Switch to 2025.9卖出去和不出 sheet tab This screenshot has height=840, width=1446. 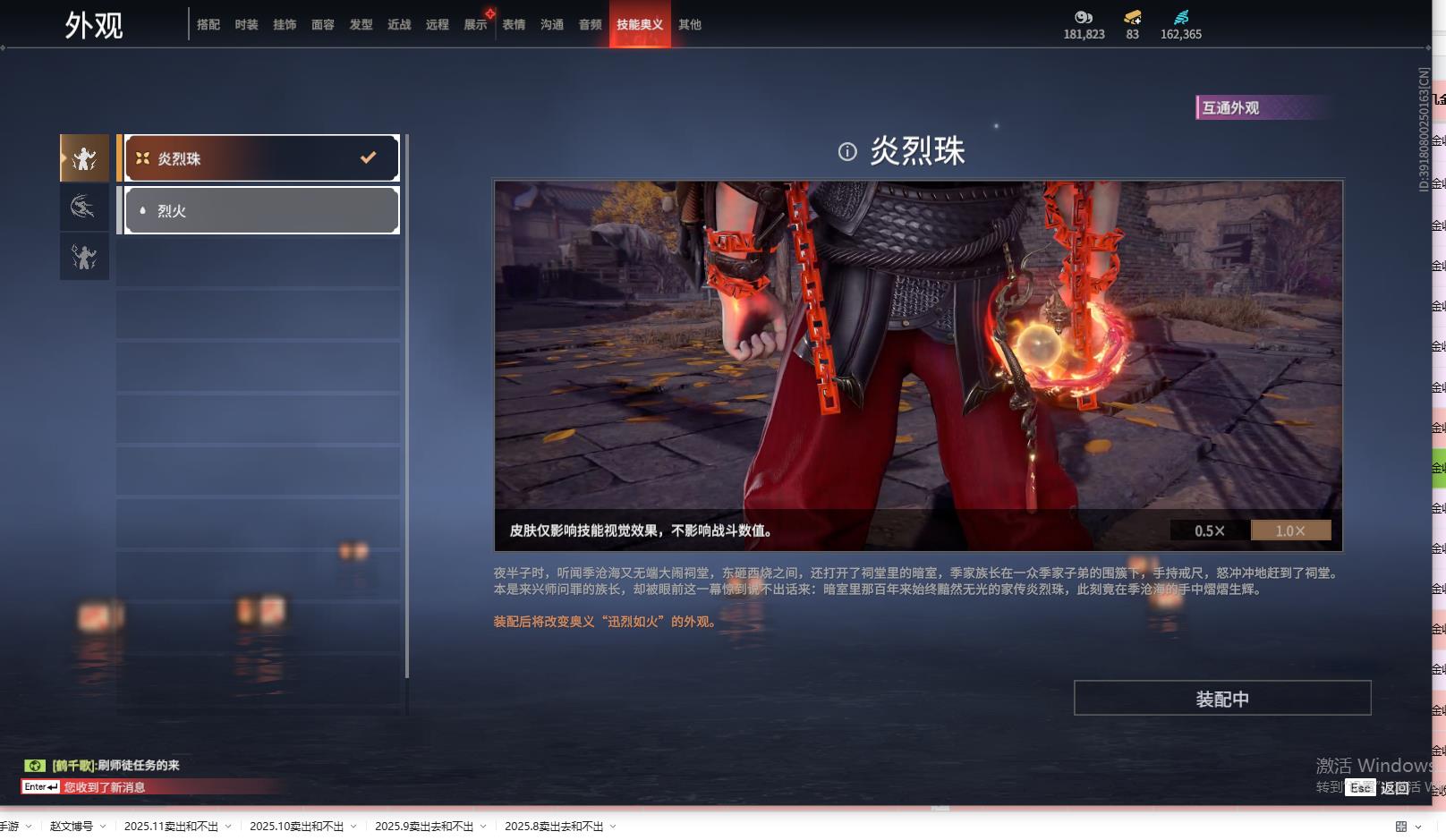(424, 827)
